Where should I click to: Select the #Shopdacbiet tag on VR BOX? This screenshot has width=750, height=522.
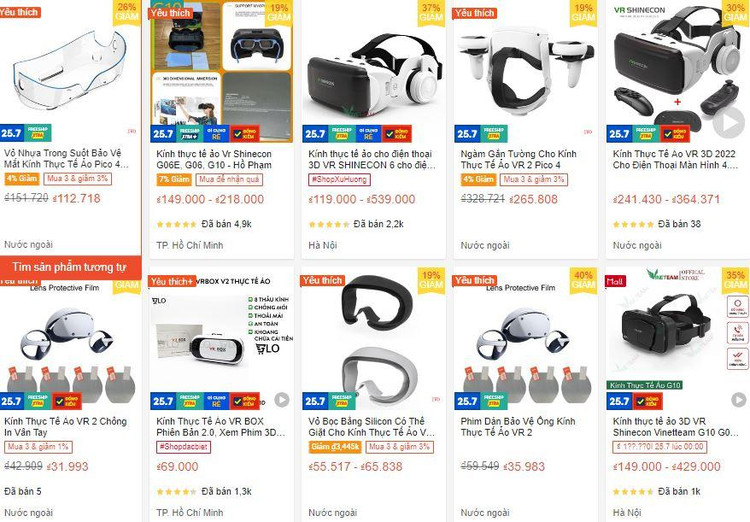click(x=183, y=447)
